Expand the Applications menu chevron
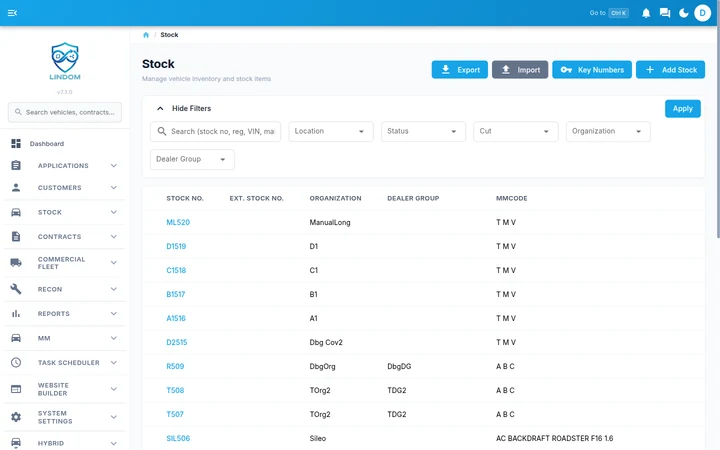The image size is (720, 450). [113, 165]
